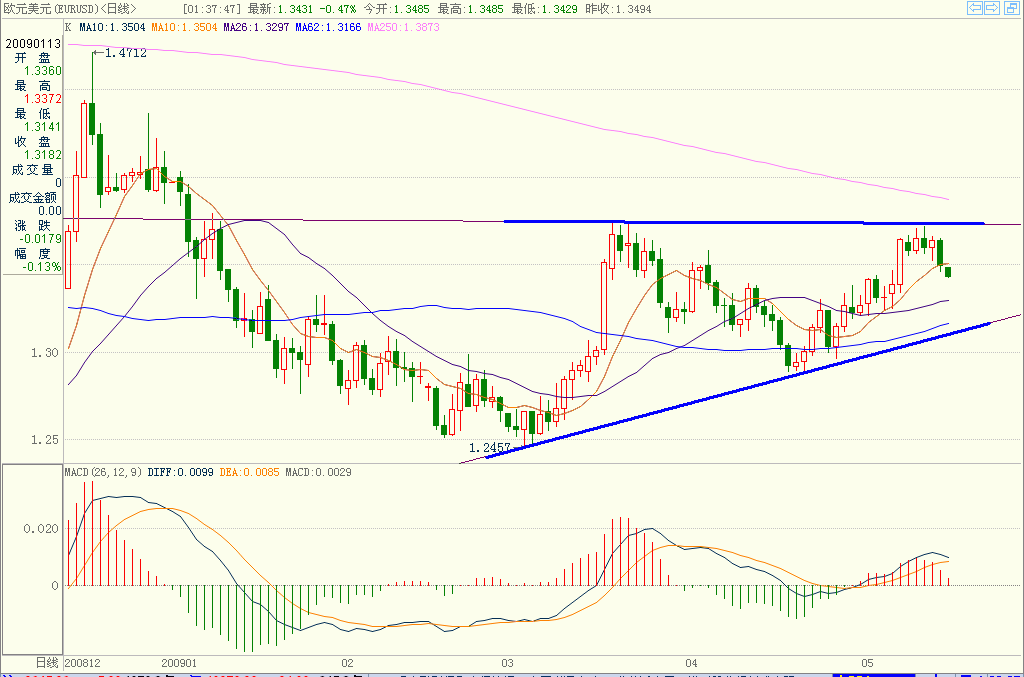Click the 最新:1.3431 latest price in header
1024x677 pixels.
click(281, 9)
